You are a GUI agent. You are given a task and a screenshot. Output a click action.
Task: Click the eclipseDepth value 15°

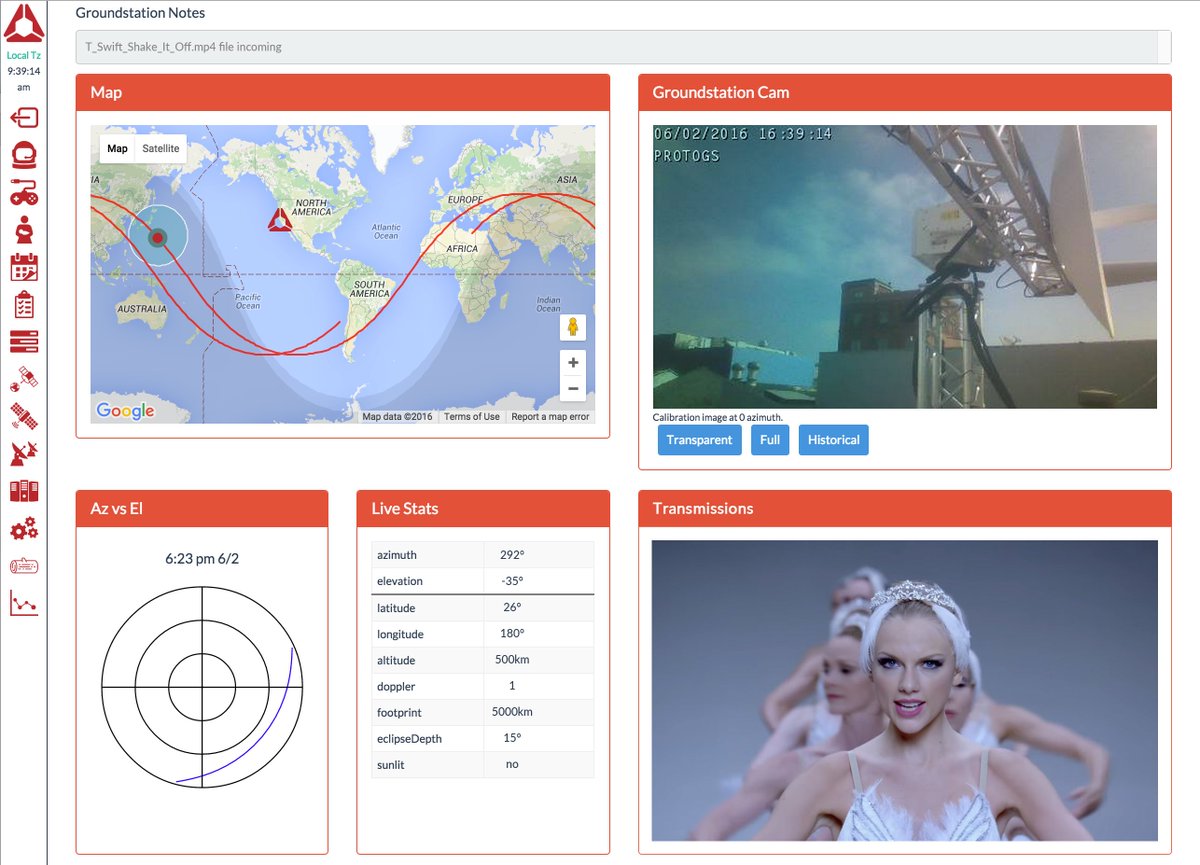512,738
